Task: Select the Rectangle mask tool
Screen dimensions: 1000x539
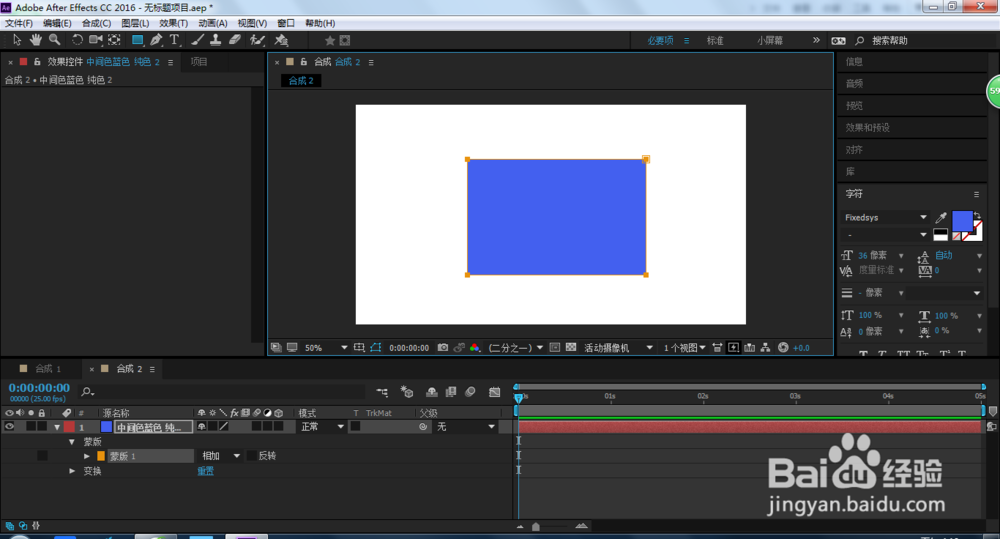Action: click(137, 40)
